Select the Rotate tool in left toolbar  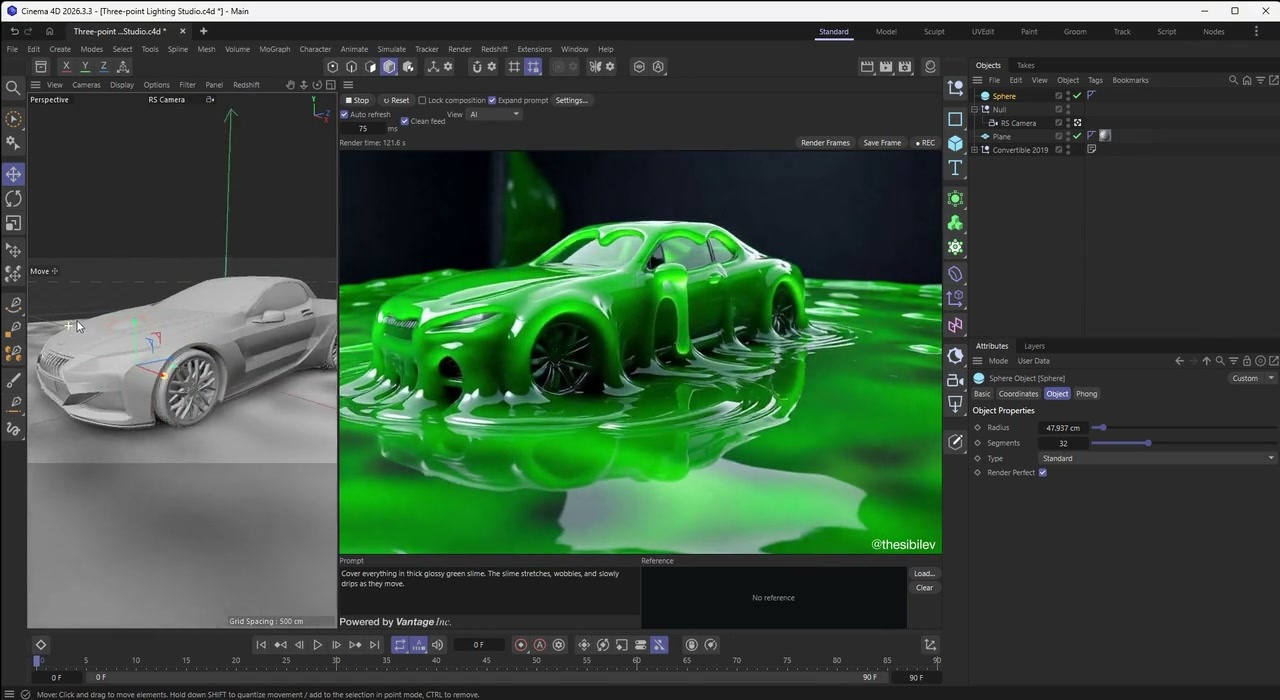[x=13, y=199]
